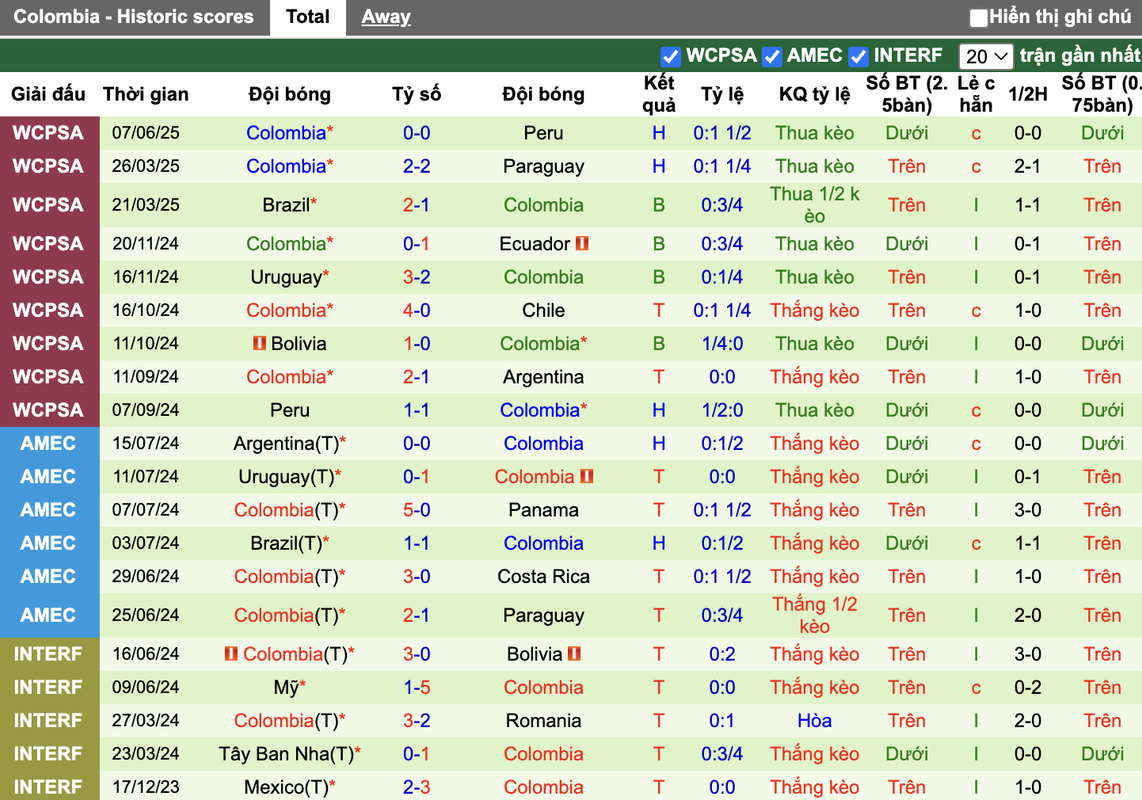
Task: Click Romania in the 27/03/24 row
Action: tap(543, 721)
